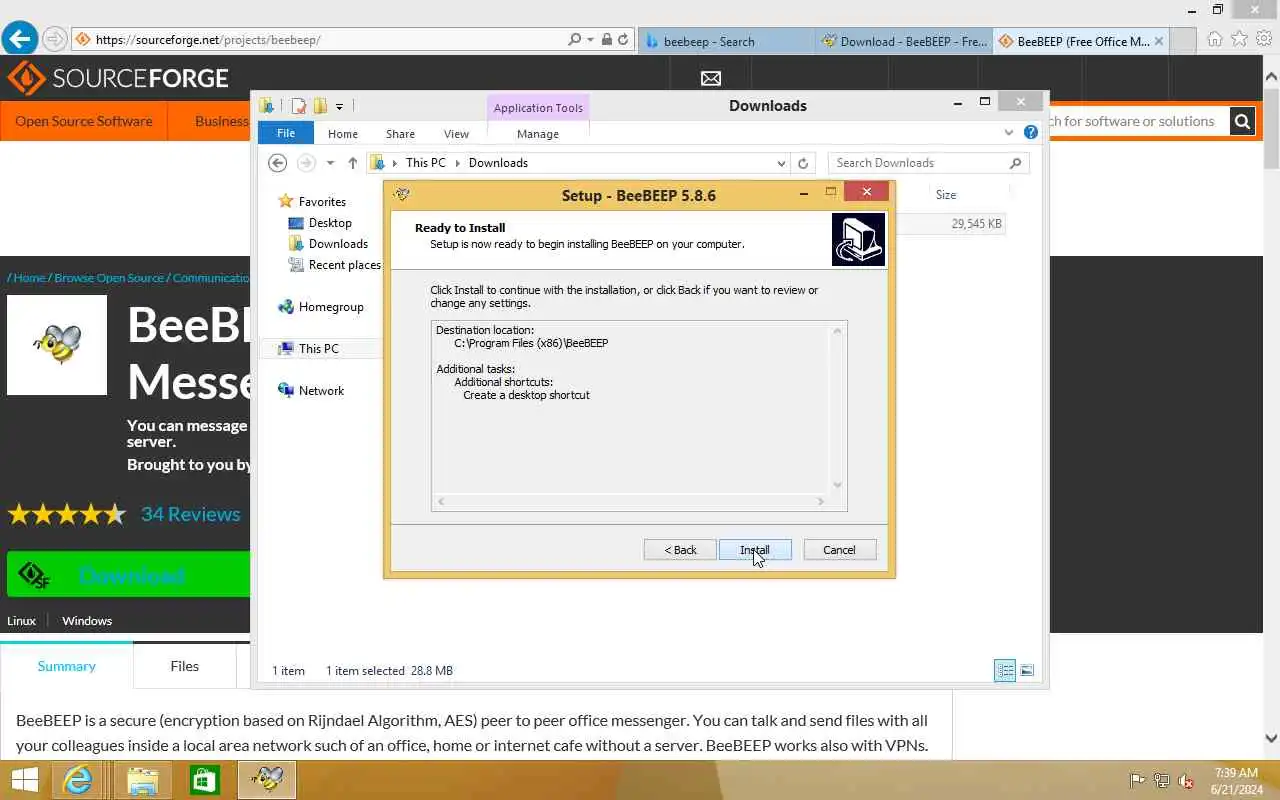
Task: Click new folder icon in quick access toolbar
Action: (x=320, y=106)
